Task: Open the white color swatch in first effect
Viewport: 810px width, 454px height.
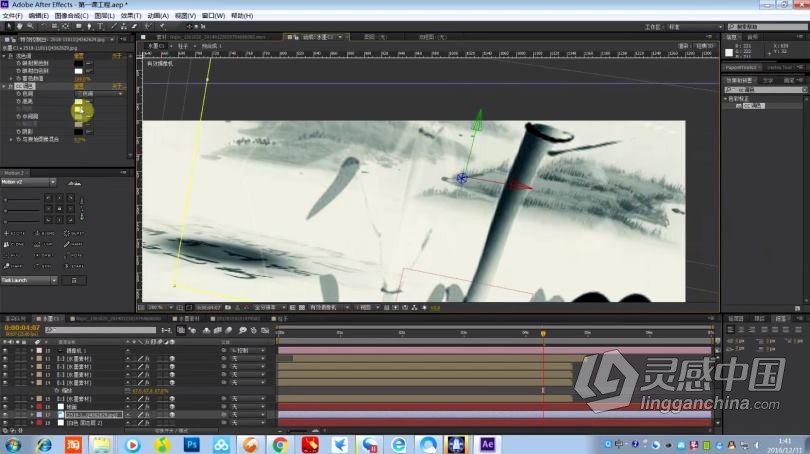Action: 79,71
